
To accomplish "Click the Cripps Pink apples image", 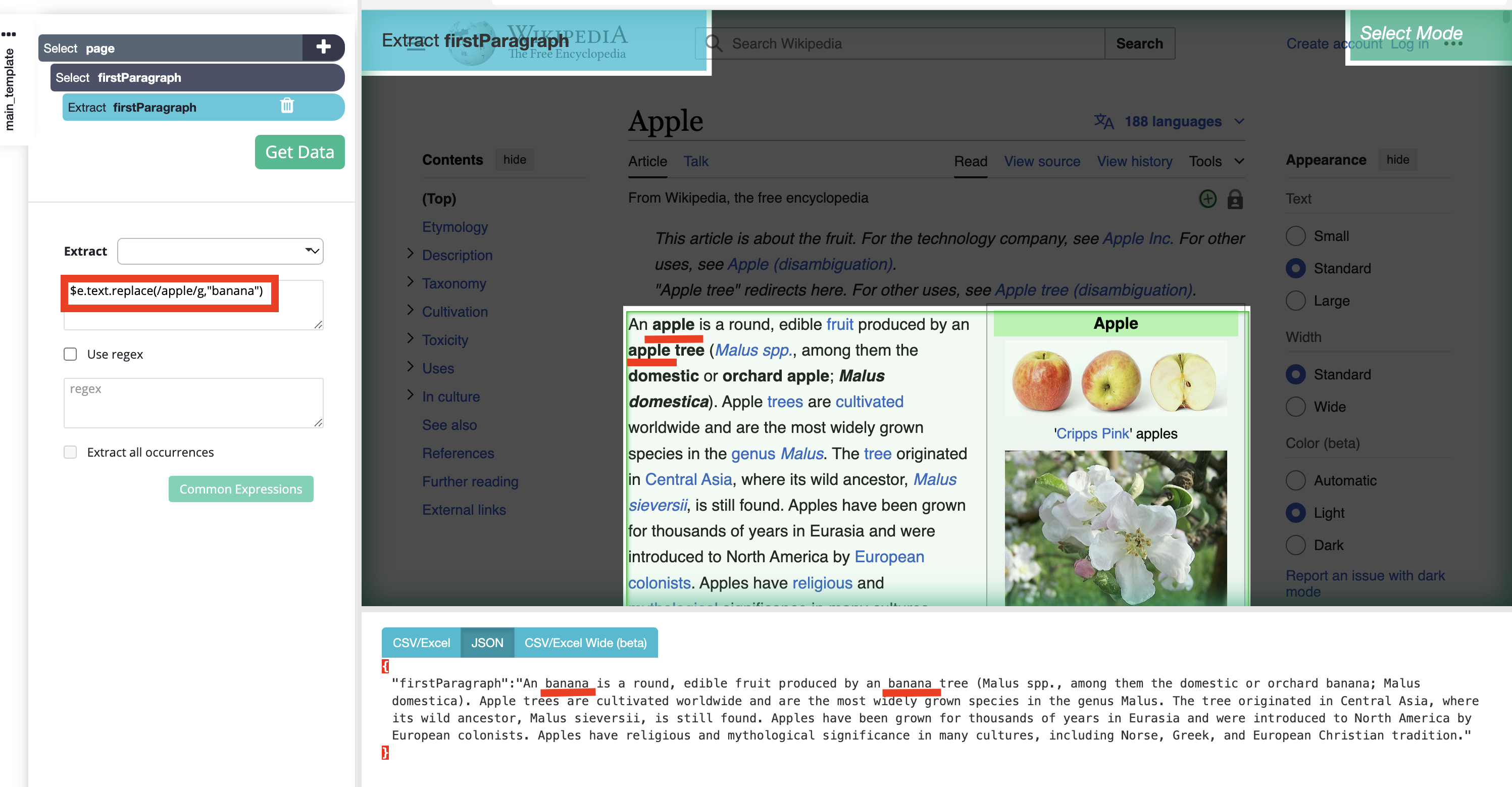I will pos(1115,378).
